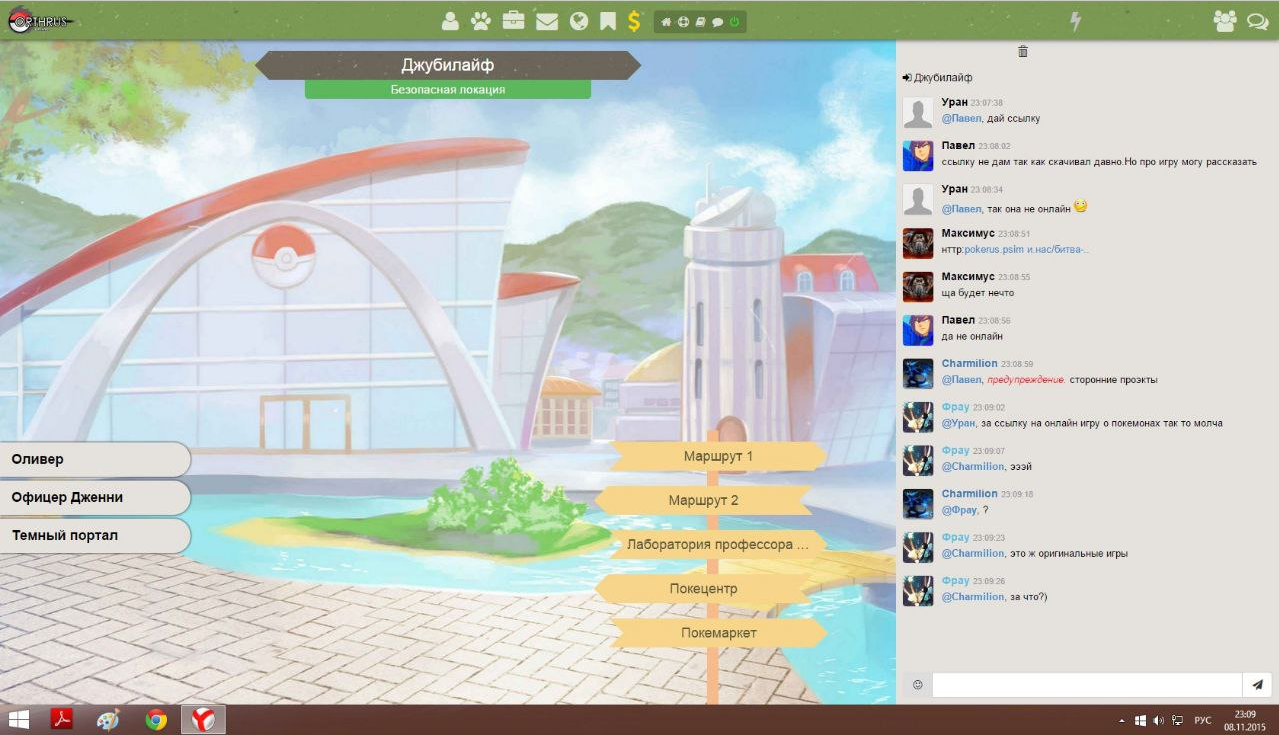Click the bookmark icon in top bar

(x=608, y=21)
